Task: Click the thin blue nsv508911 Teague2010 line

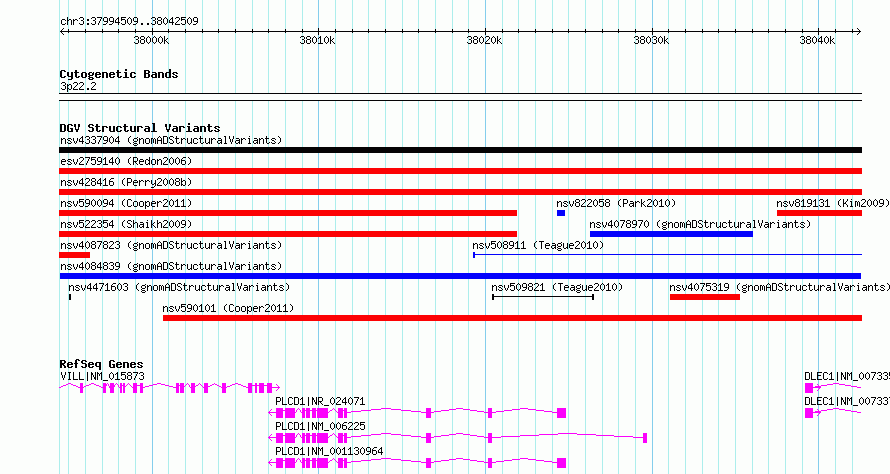Action: click(668, 255)
